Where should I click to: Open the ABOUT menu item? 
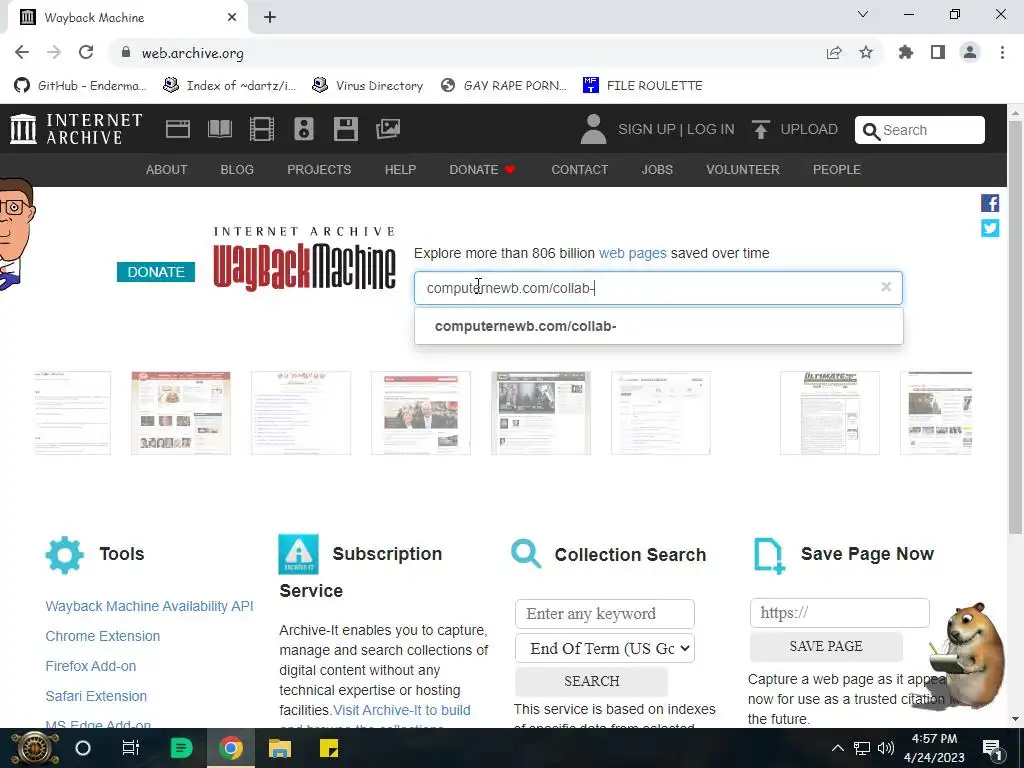pos(167,170)
